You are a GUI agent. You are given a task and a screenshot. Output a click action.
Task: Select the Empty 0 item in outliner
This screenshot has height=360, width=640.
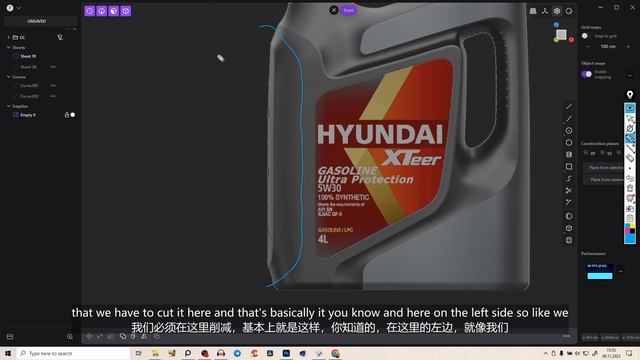coord(28,115)
